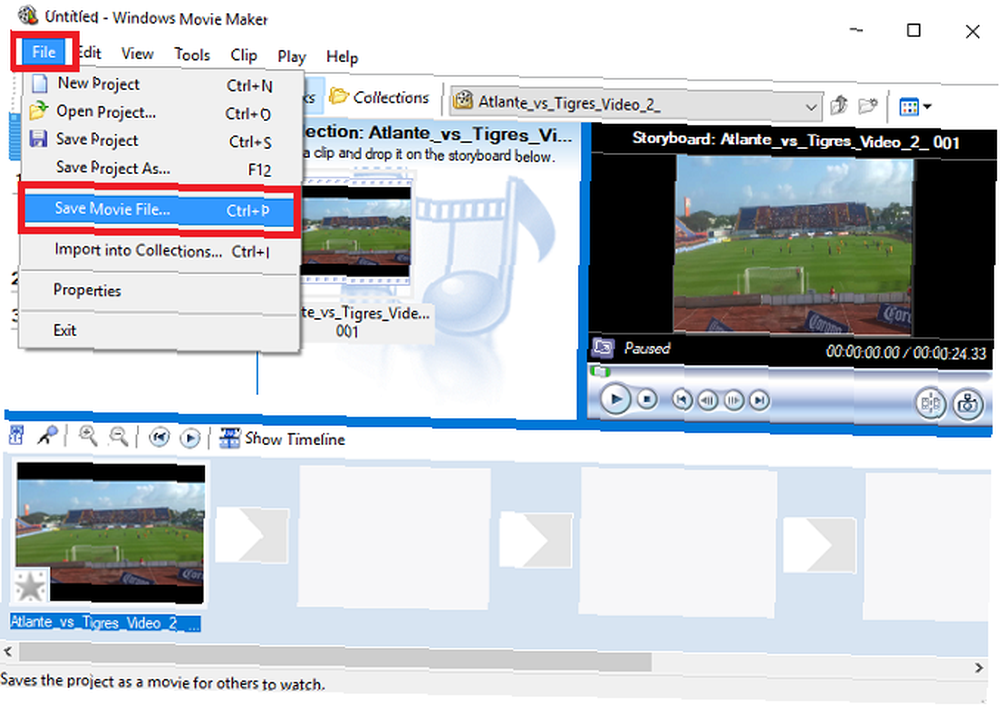This screenshot has width=1000, height=707.
Task: Minimize the Movie Maker window
Action: 857,29
